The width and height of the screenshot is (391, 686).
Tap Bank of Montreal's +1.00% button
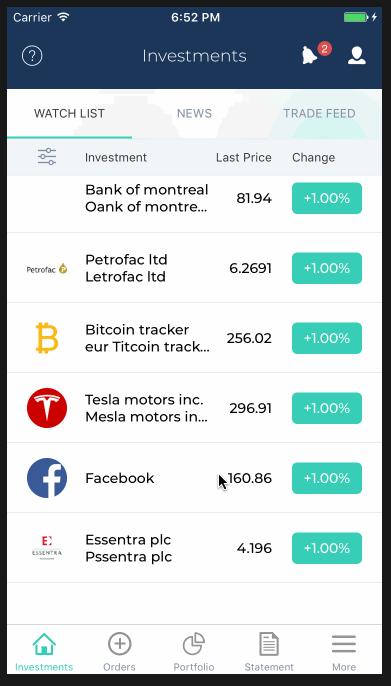point(327,198)
